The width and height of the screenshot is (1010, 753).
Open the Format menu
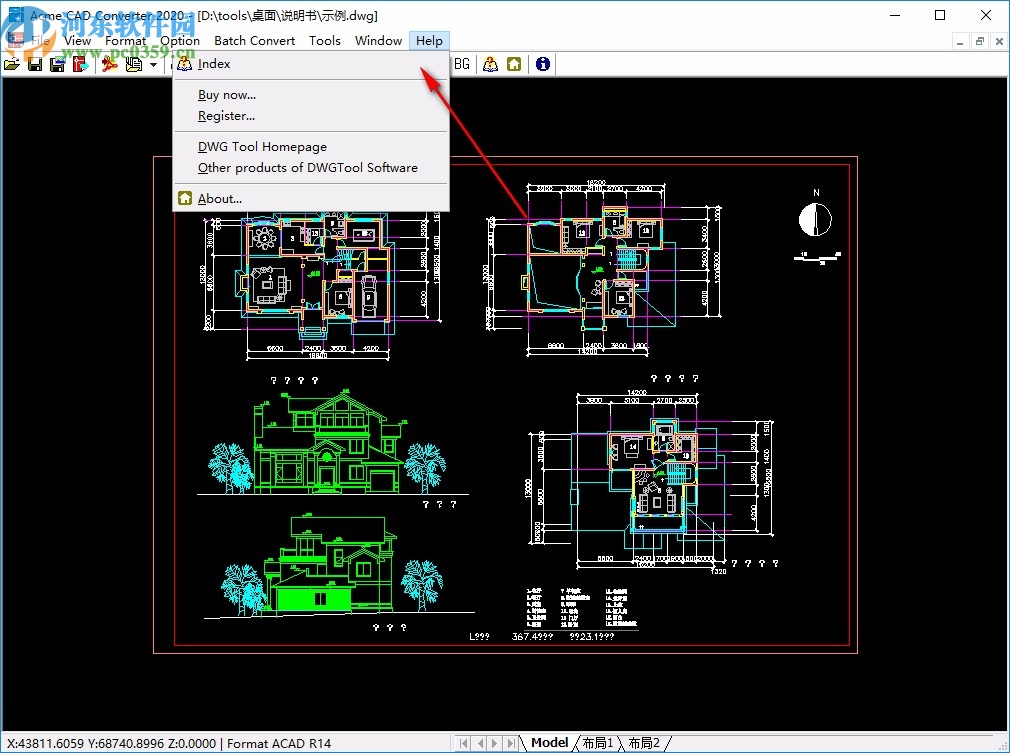(126, 41)
